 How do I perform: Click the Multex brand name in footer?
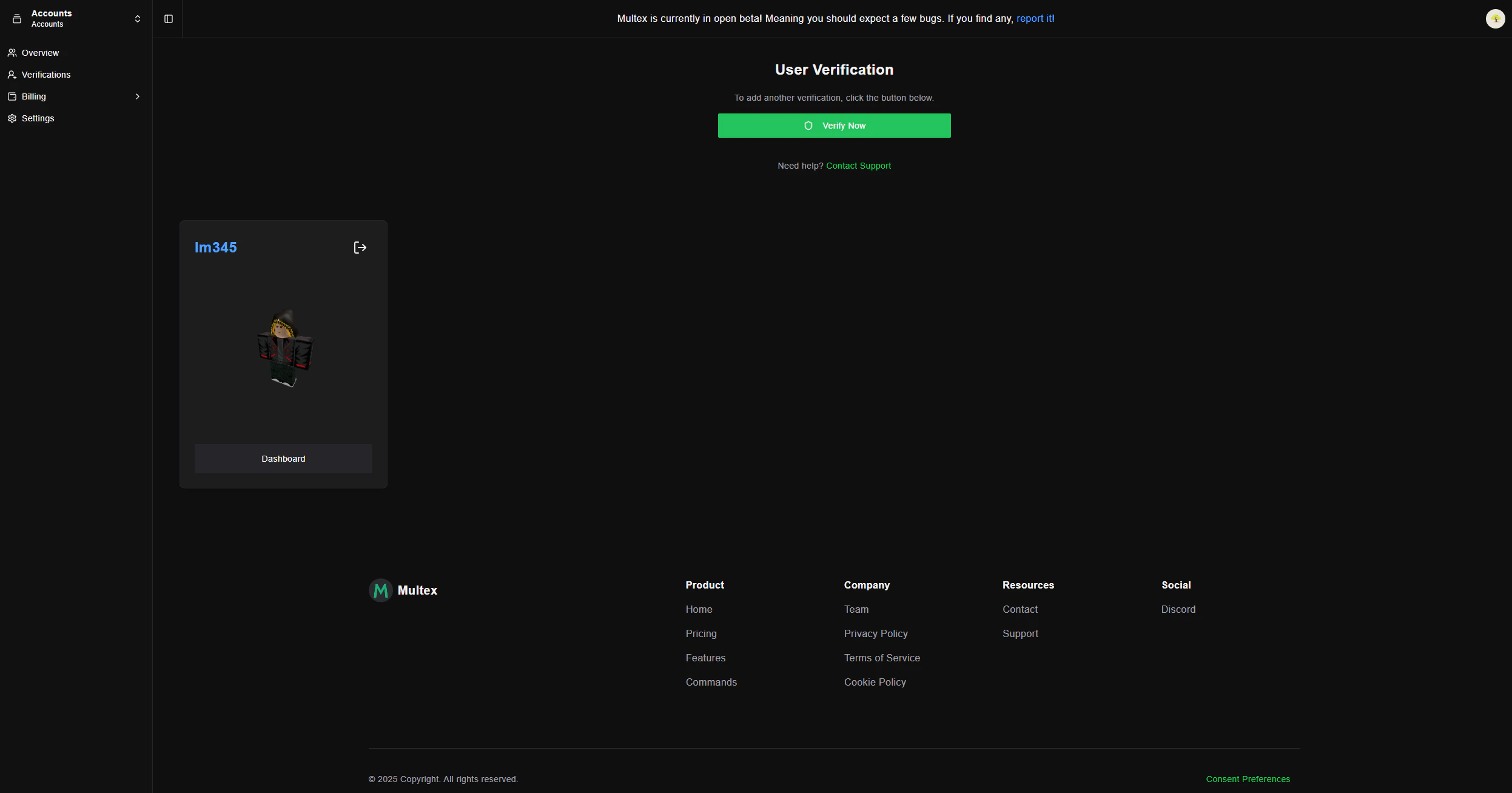[417, 590]
